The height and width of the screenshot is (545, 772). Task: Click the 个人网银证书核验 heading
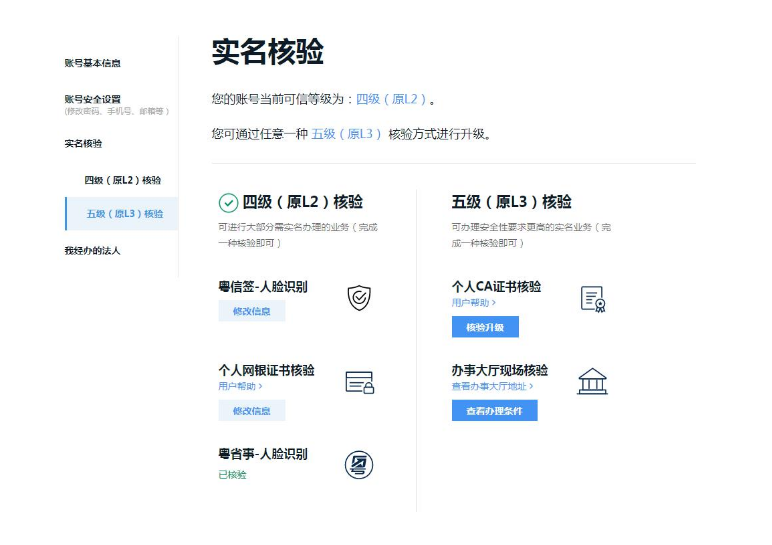pyautogui.click(x=266, y=370)
